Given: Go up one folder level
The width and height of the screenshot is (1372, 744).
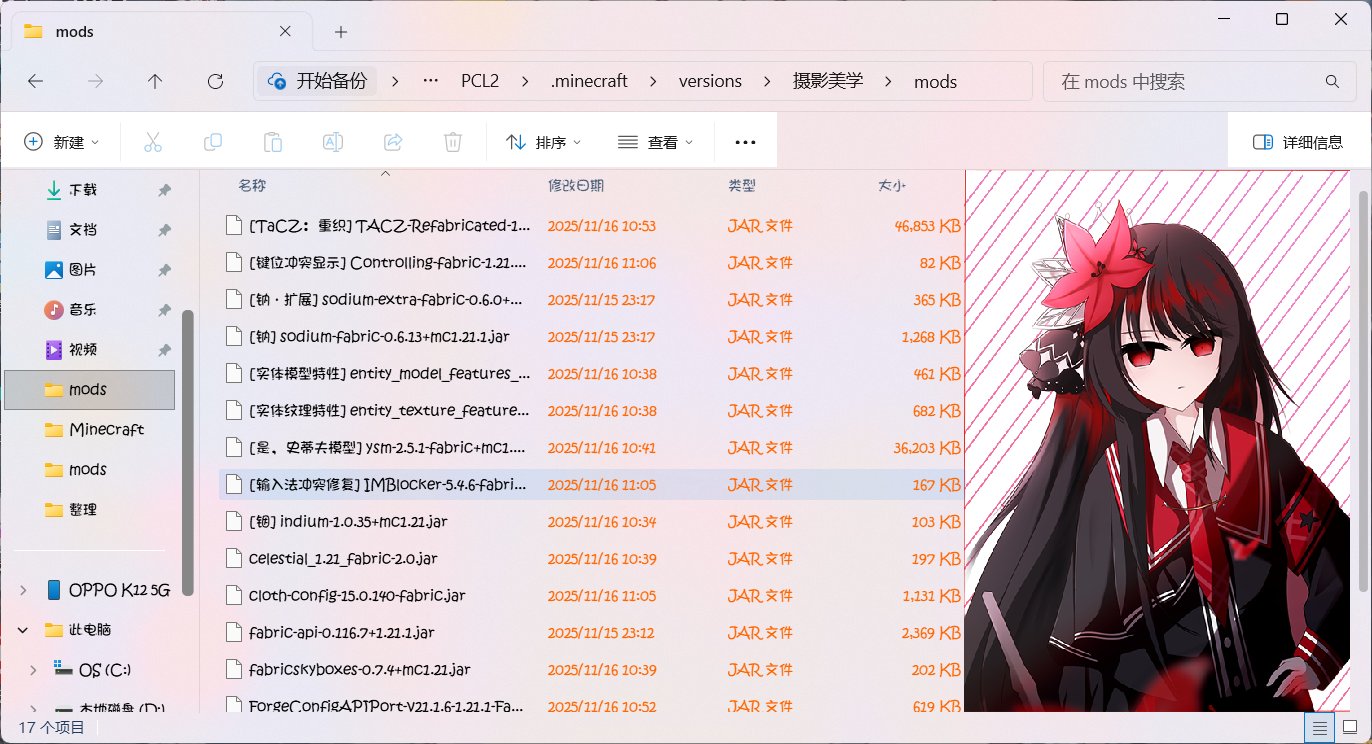Looking at the screenshot, I should point(154,82).
